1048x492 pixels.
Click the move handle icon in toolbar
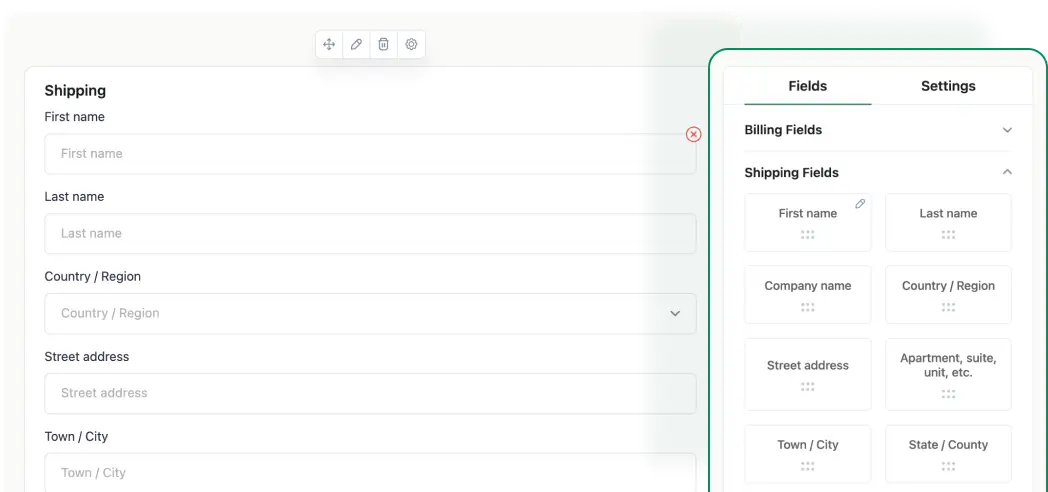click(x=329, y=44)
